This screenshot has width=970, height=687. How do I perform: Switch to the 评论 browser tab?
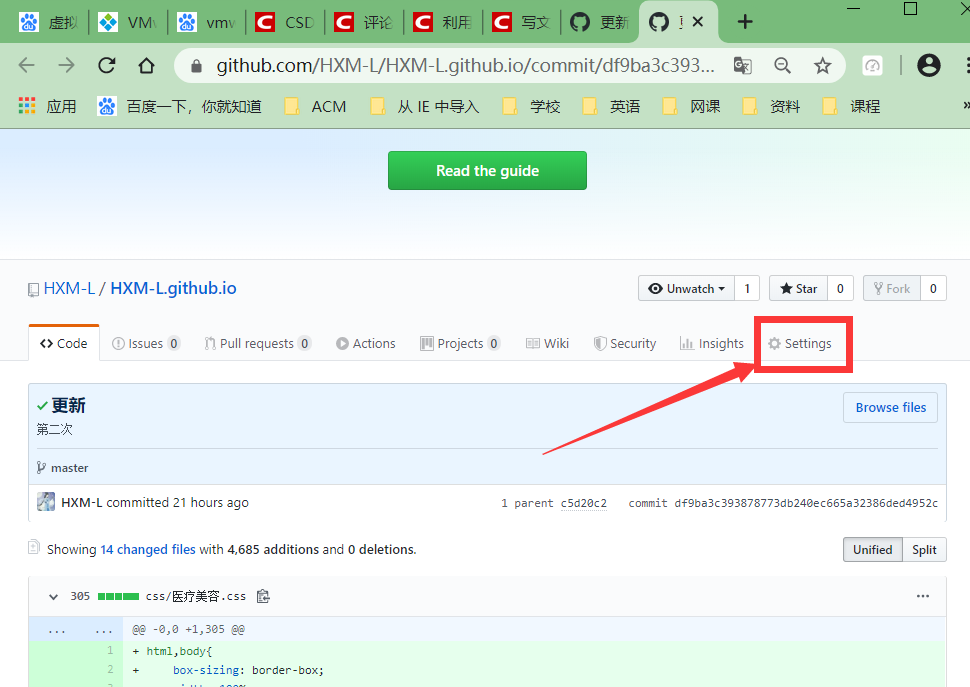365,22
